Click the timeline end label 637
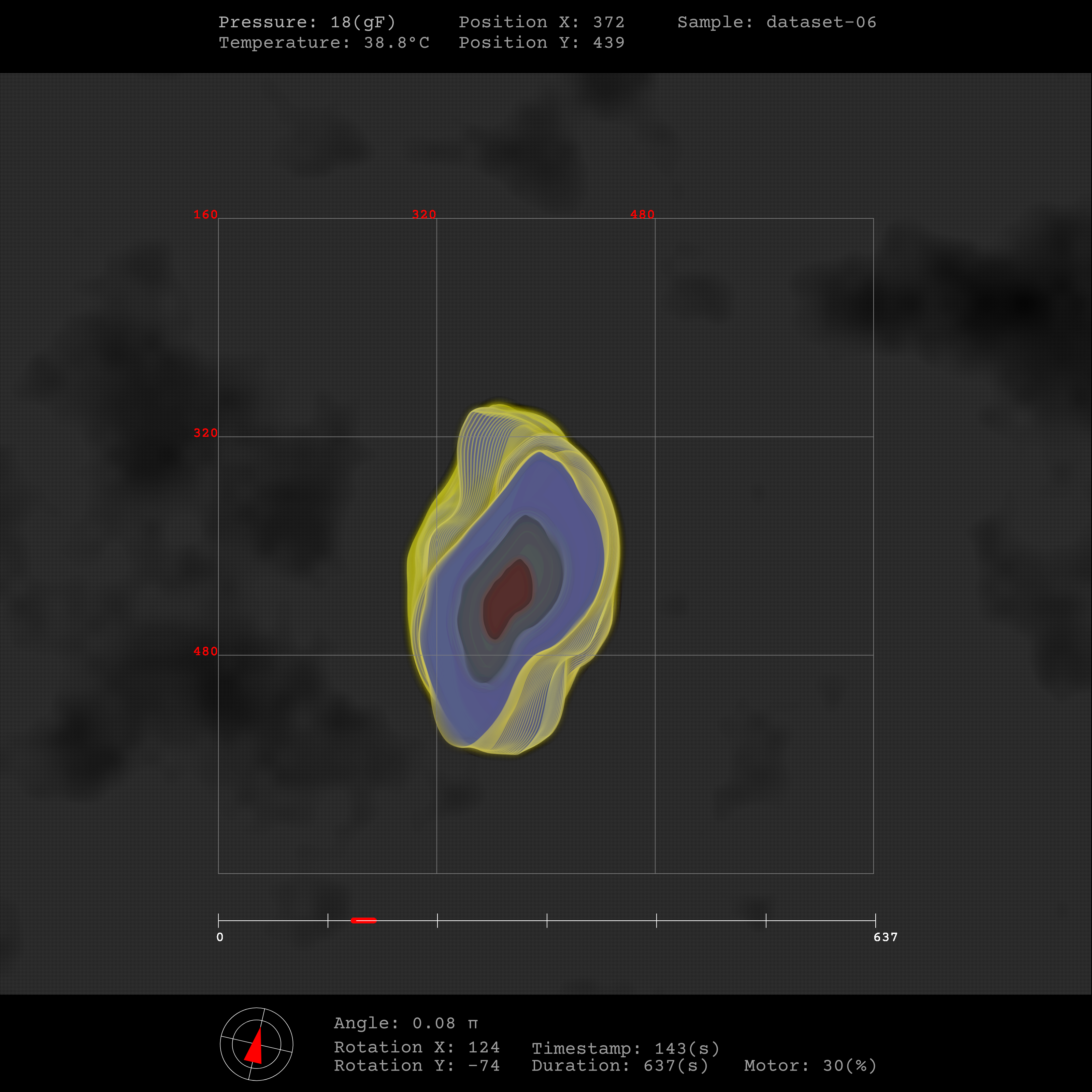Image resolution: width=1092 pixels, height=1092 pixels. (x=885, y=937)
